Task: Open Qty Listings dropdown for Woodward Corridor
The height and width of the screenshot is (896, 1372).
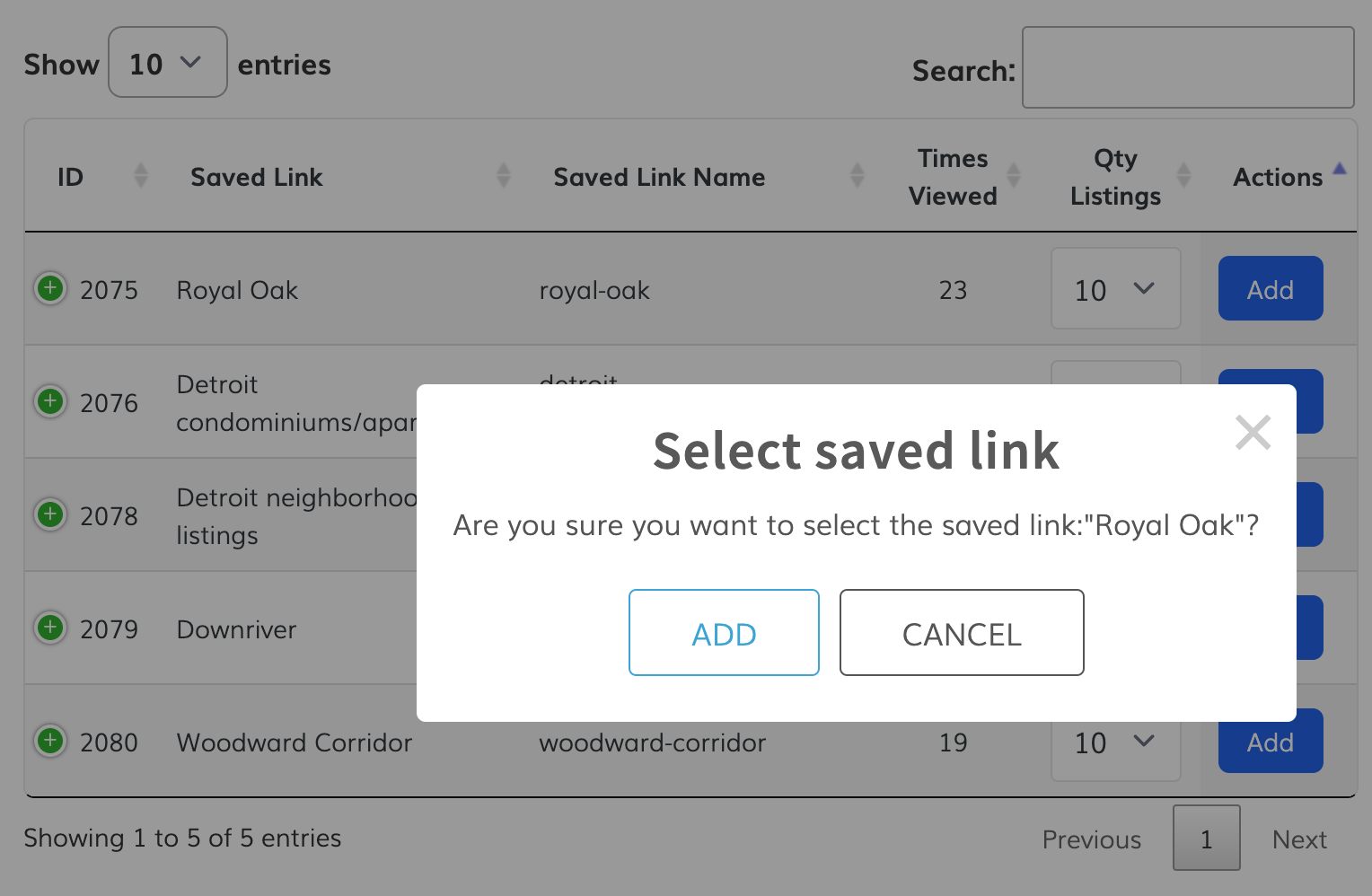Action: click(1115, 742)
